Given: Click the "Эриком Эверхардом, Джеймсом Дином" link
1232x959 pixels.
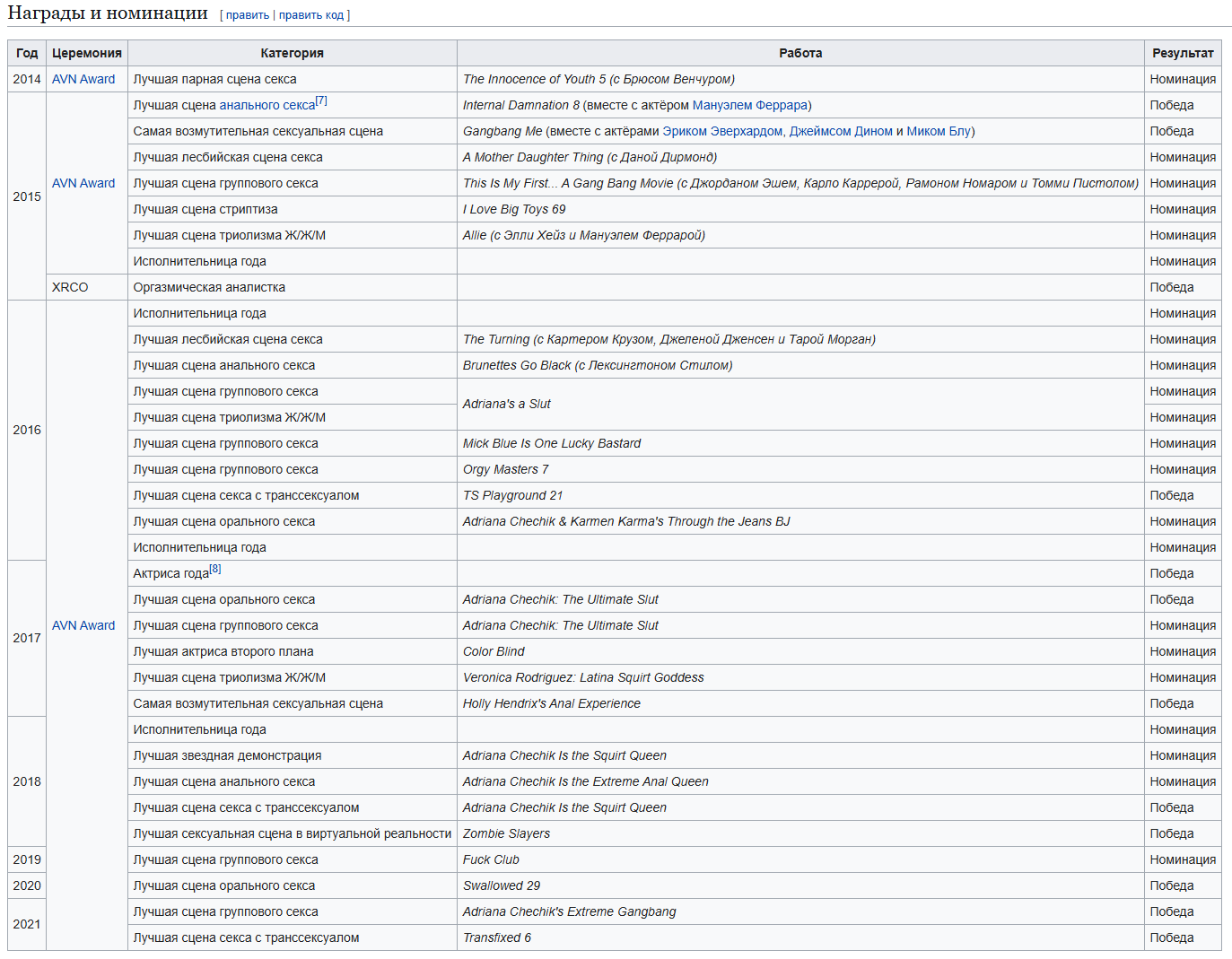Looking at the screenshot, I should click(x=778, y=131).
